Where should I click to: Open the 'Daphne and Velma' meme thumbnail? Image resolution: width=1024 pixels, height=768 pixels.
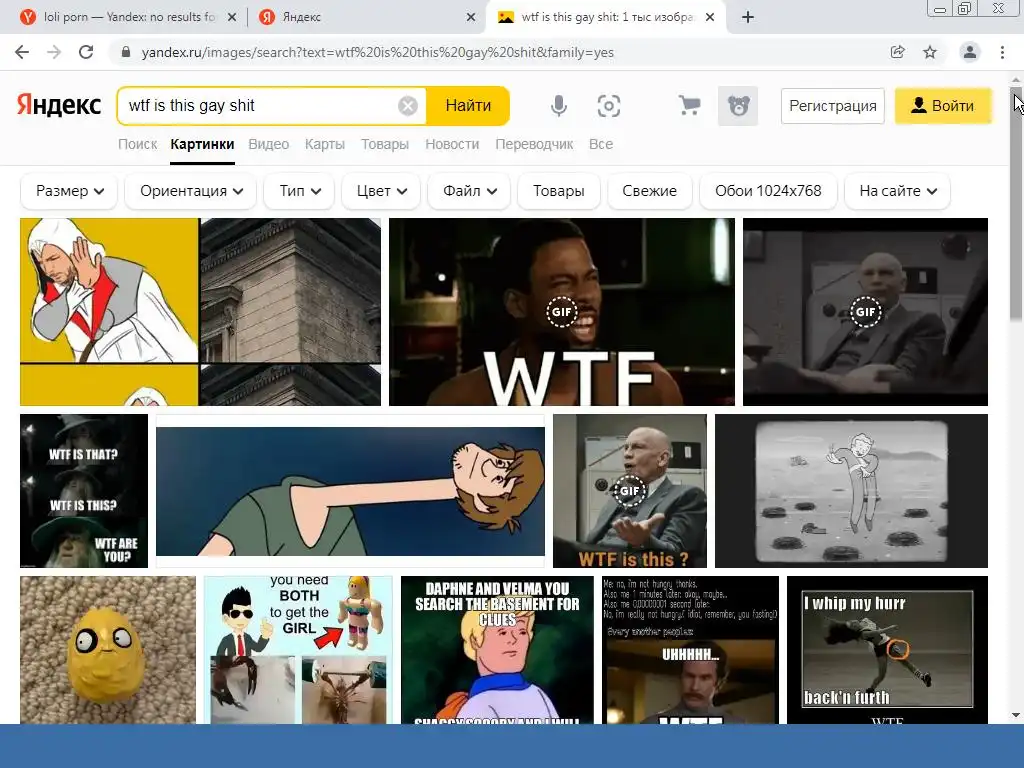coord(497,650)
